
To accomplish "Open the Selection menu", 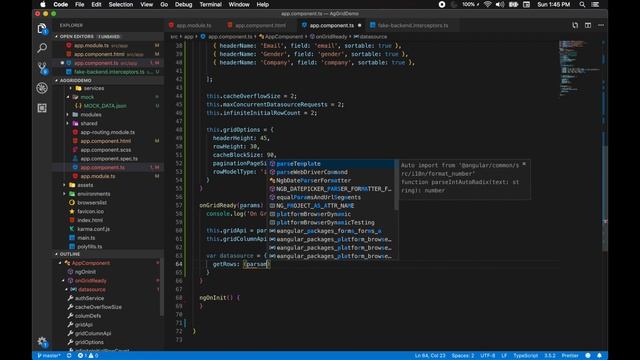I will pyautogui.click(x=121, y=4).
